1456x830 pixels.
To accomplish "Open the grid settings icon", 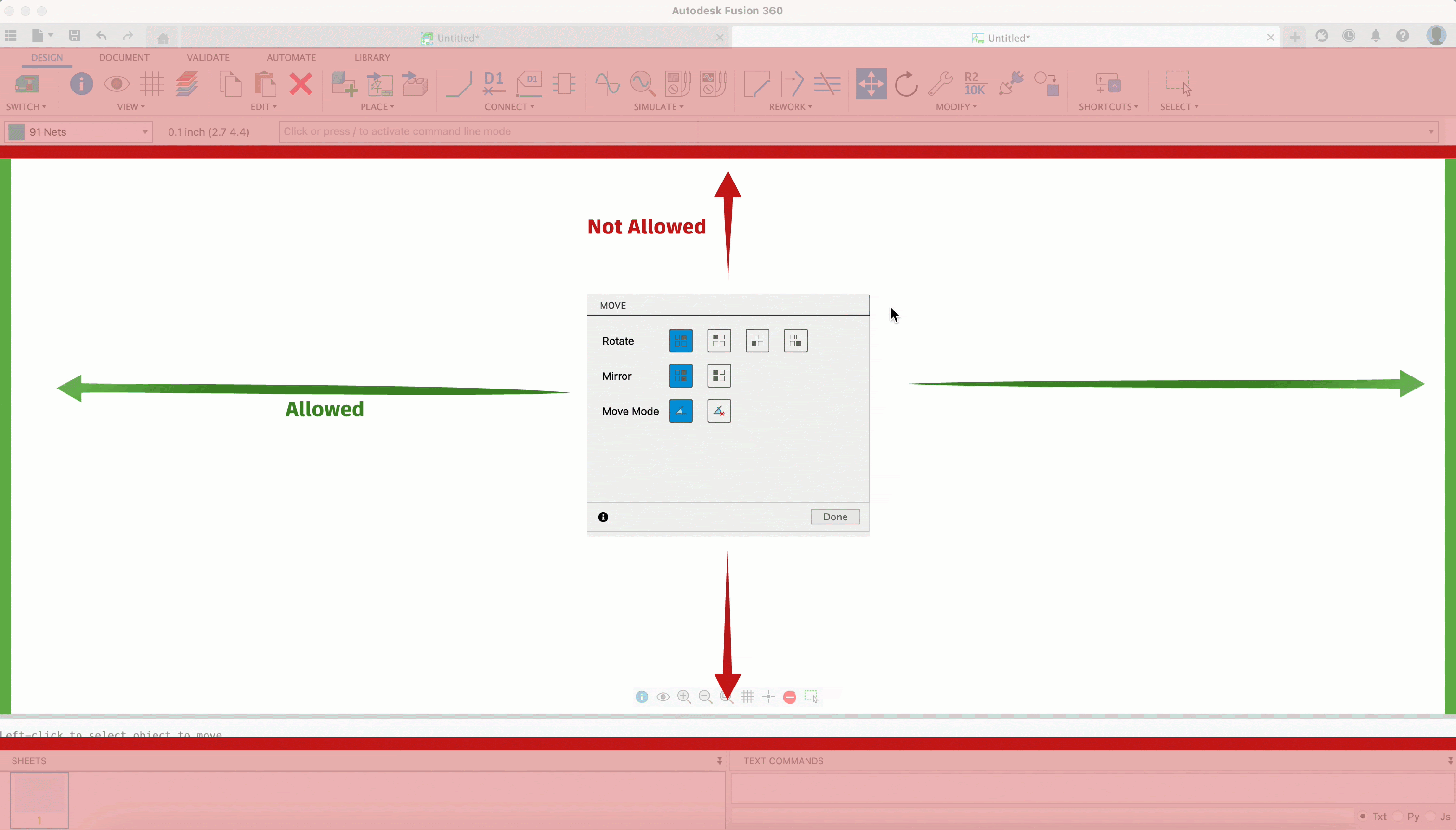I will coord(152,84).
